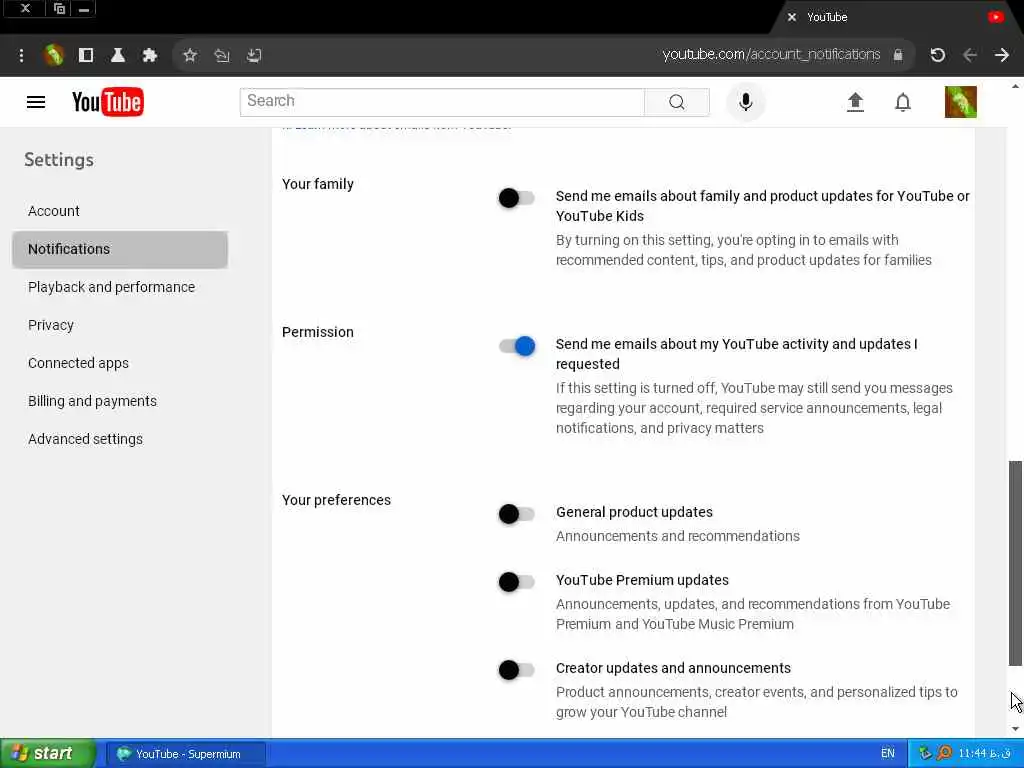Viewport: 1024px width, 768px height.
Task: Click the orange magnifier tray icon
Action: tap(944, 753)
